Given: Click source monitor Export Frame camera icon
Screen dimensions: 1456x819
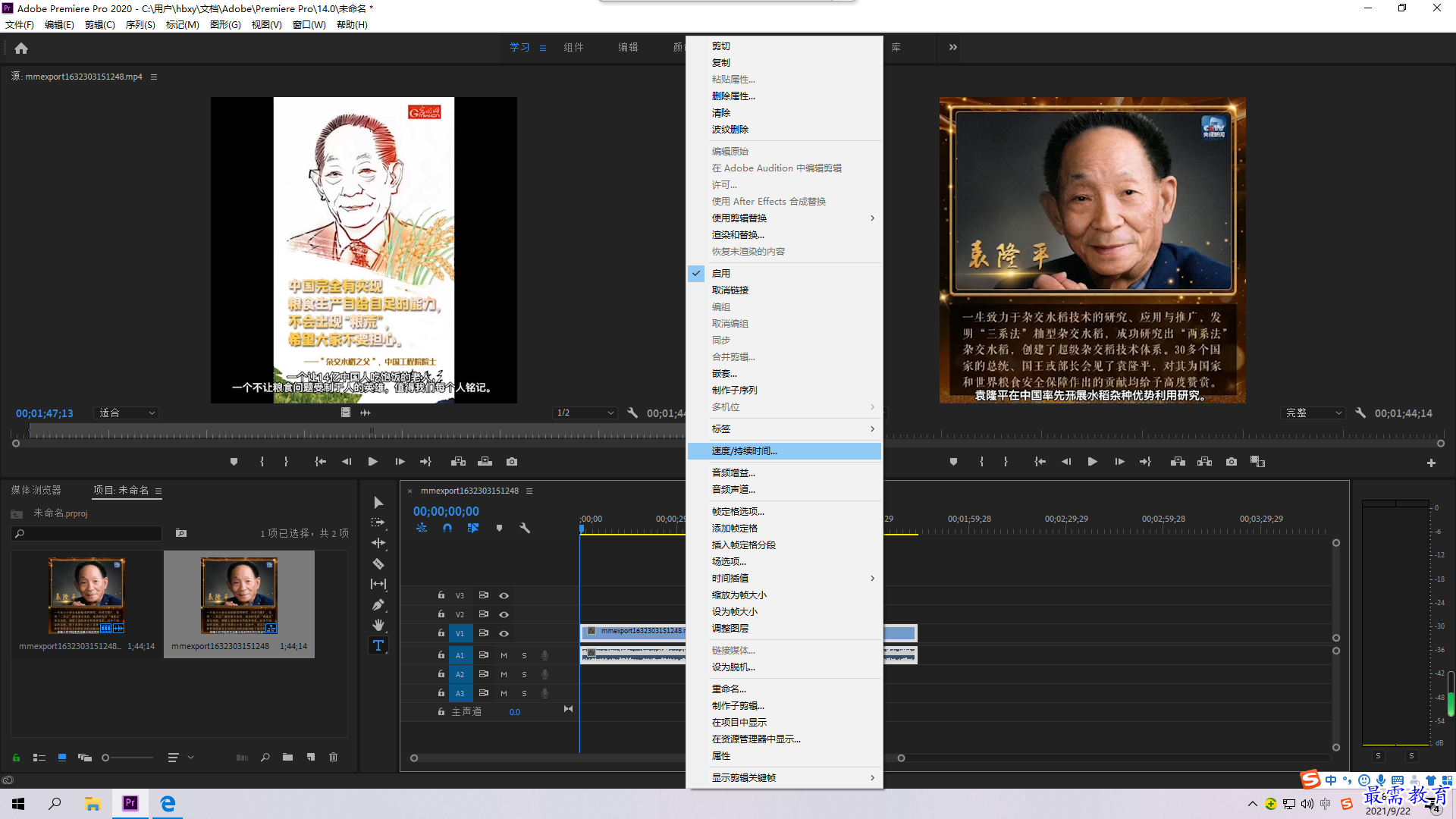Looking at the screenshot, I should click(512, 461).
